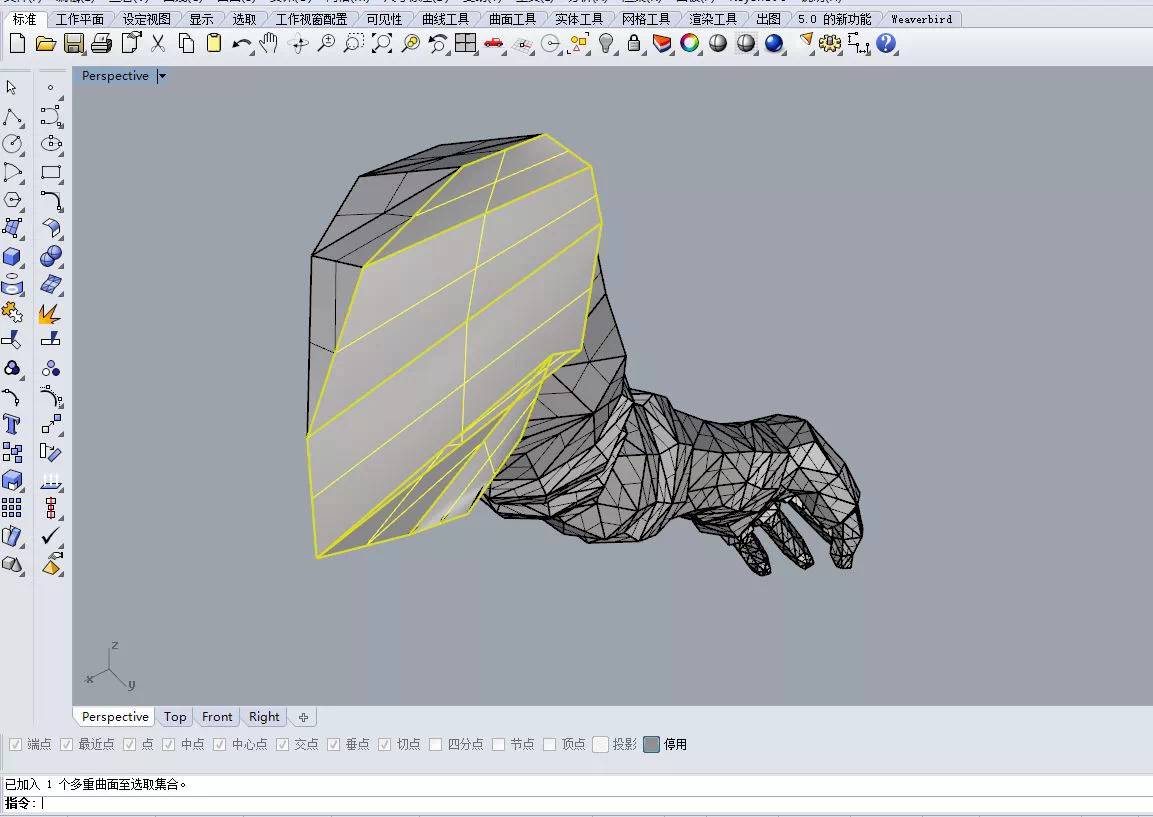
Task: Select the Sphere tool in the sidebar
Action: (x=52, y=258)
